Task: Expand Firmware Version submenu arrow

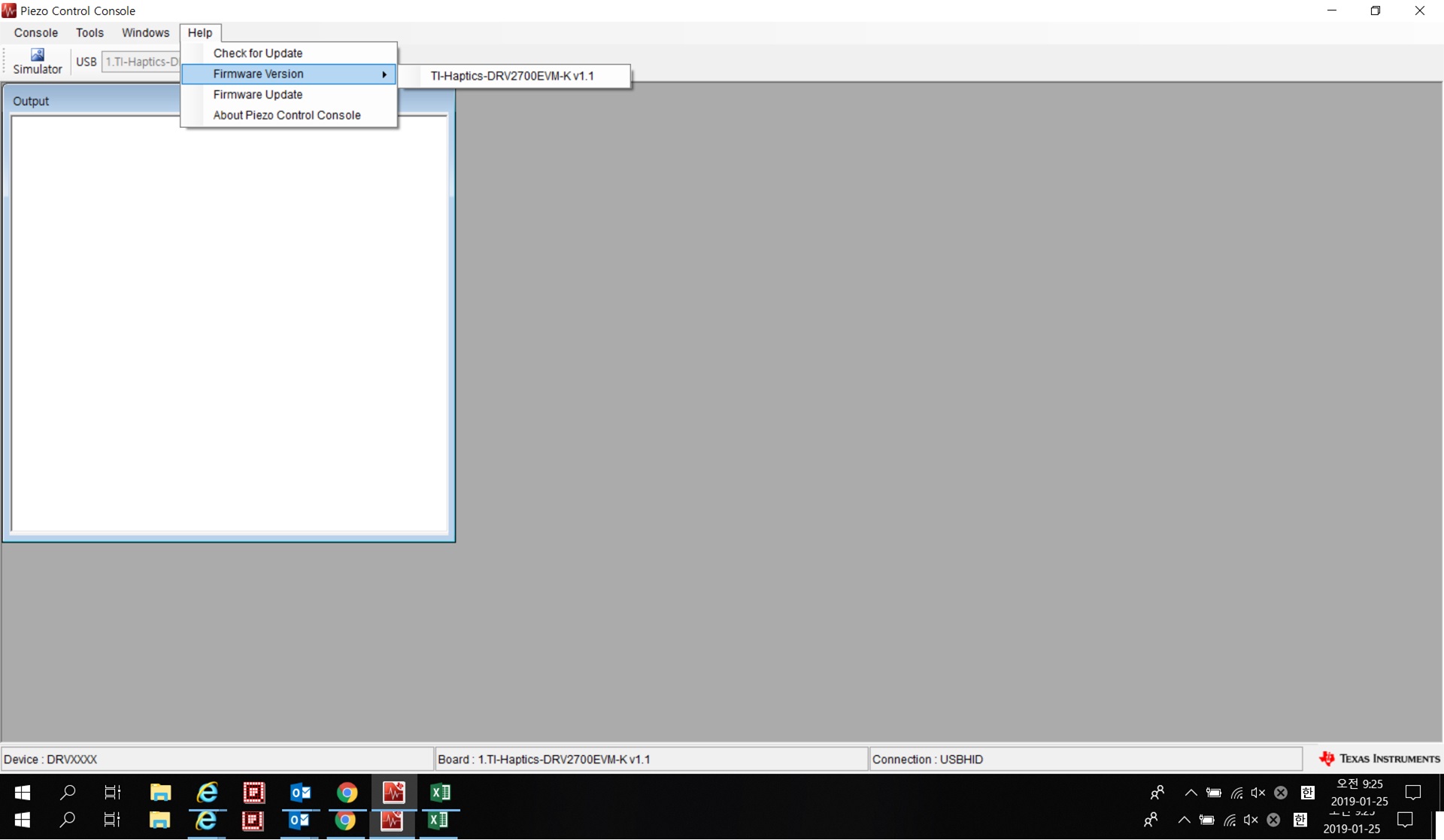Action: (384, 74)
